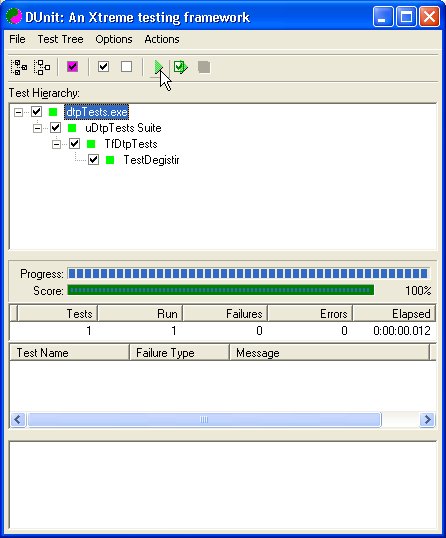The image size is (446, 538).
Task: Click the magenta Select Failed Tests icon
Action: tap(72, 66)
